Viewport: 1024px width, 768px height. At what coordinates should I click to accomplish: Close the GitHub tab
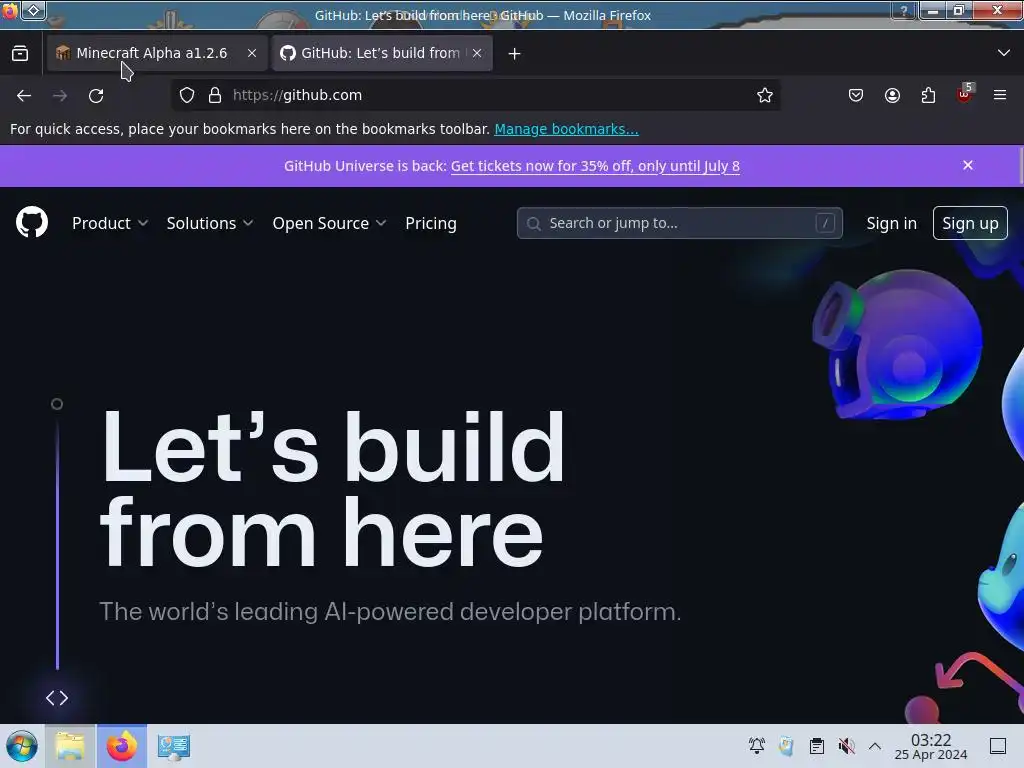point(477,54)
